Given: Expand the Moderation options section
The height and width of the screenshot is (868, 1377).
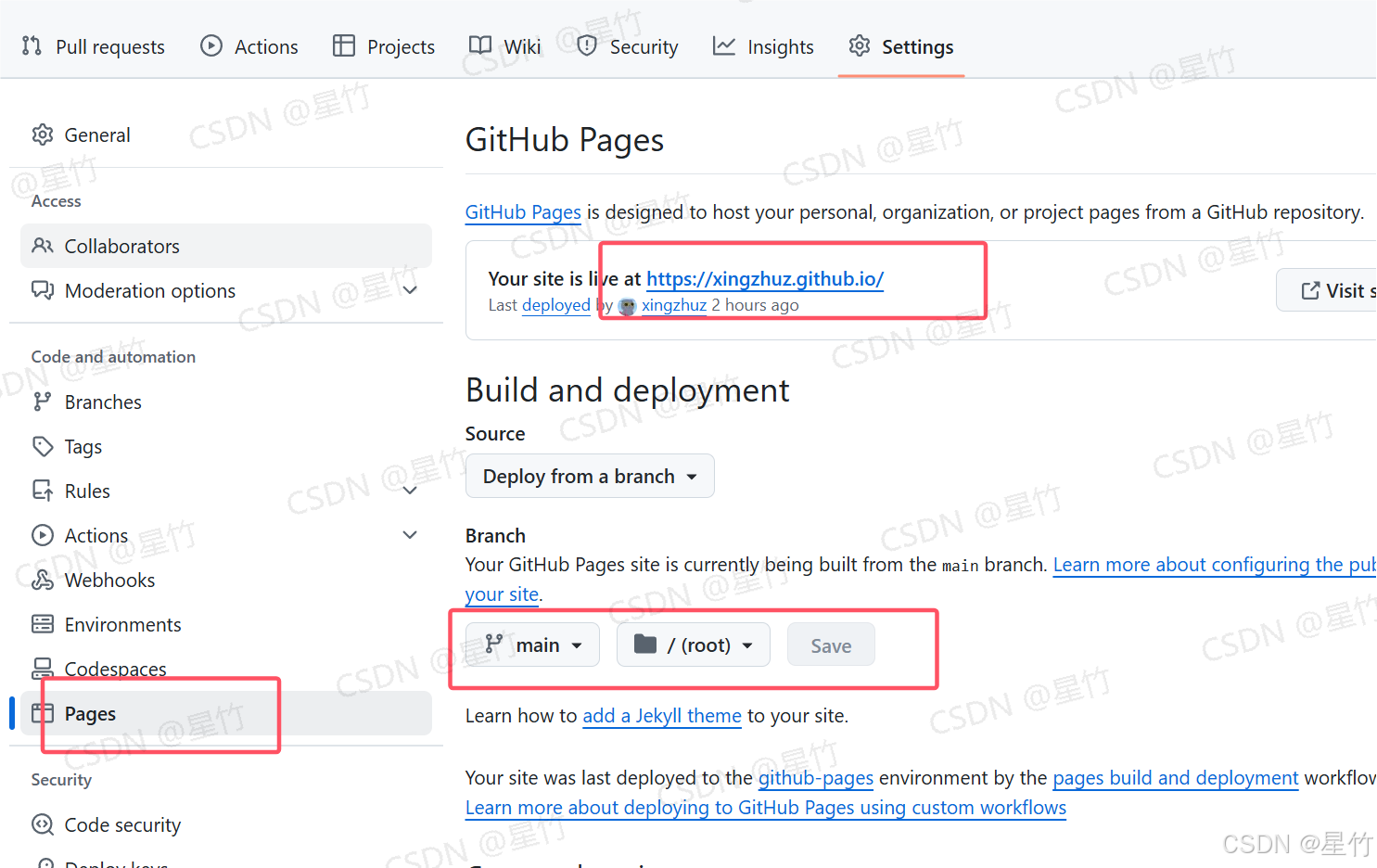Looking at the screenshot, I should (410, 290).
